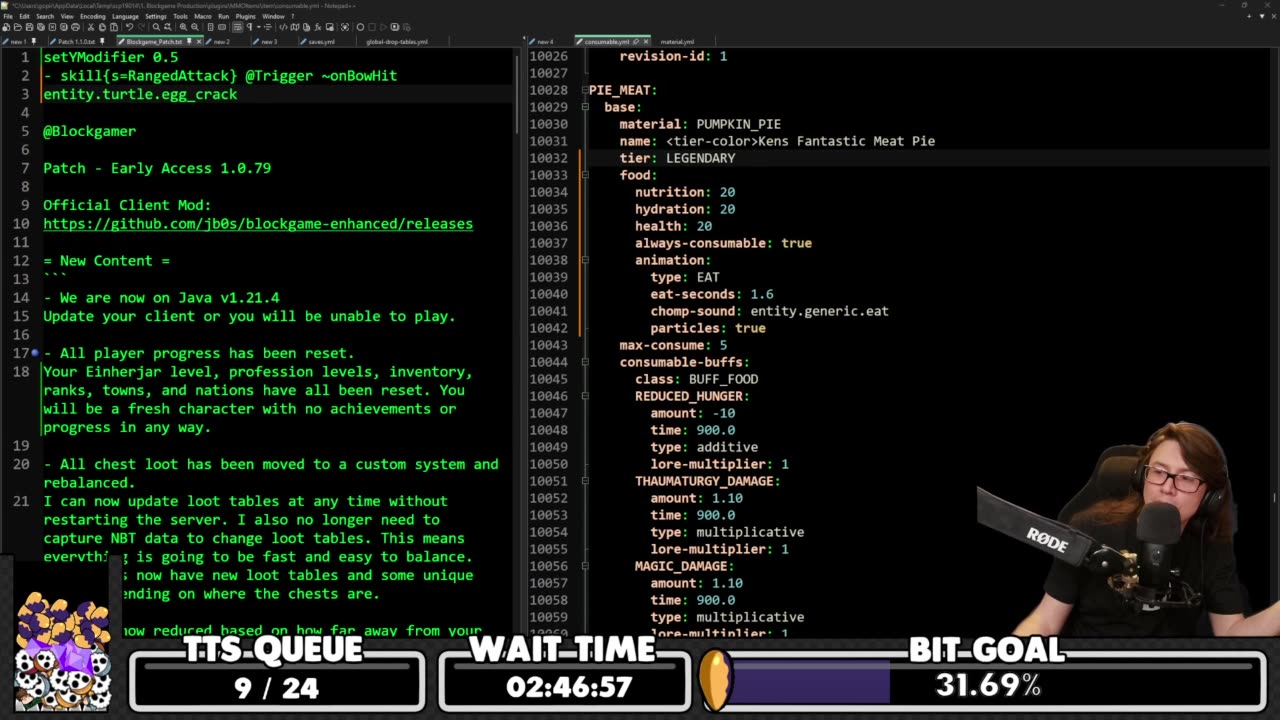Click the Save All toolbar icon
The width and height of the screenshot is (1280, 720).
coord(40,27)
